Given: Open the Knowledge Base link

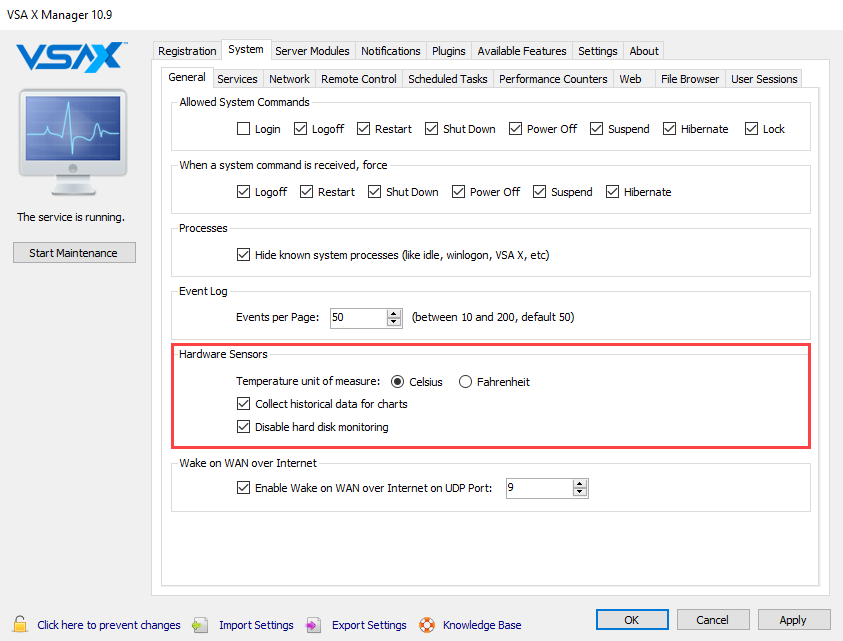Looking at the screenshot, I should click(482, 625).
